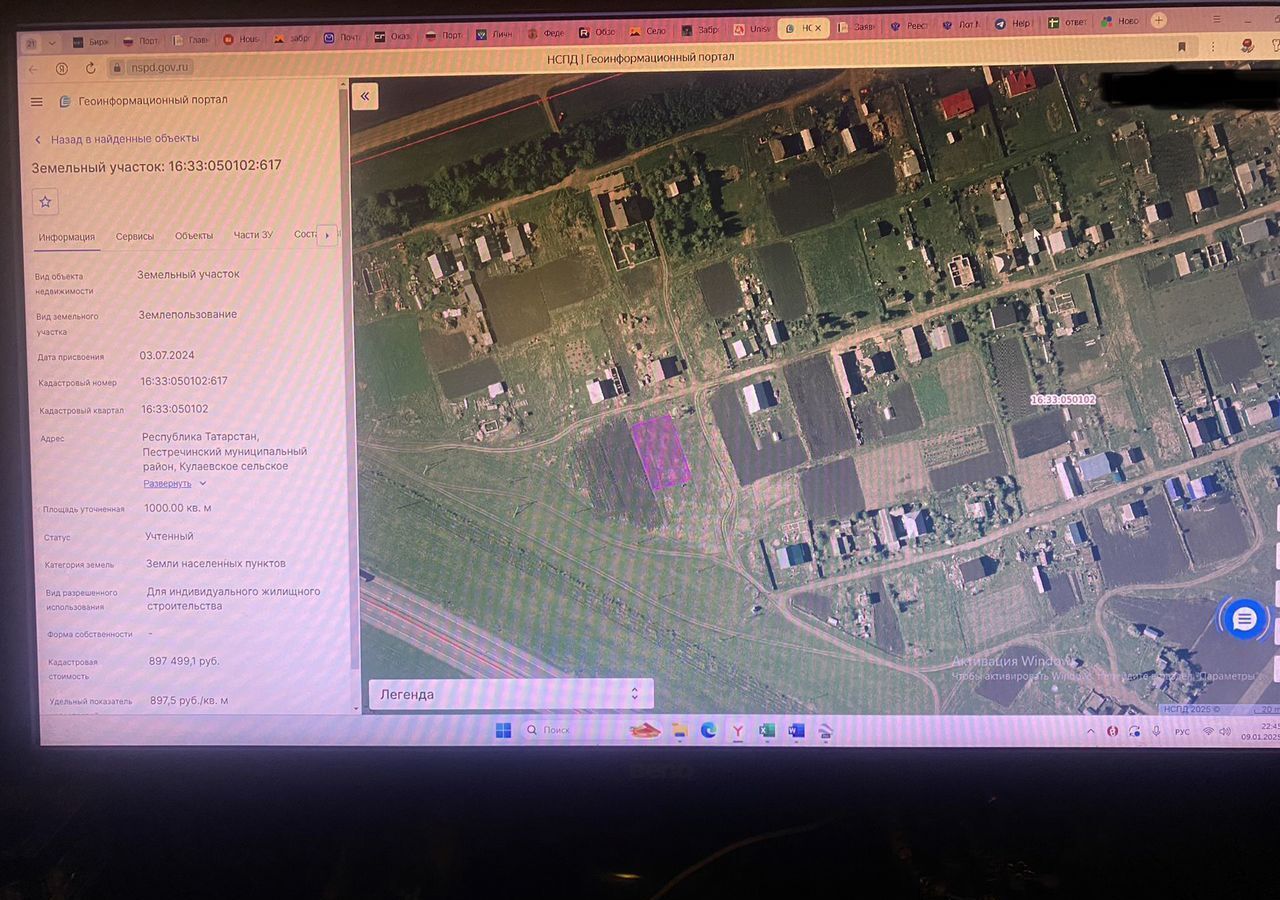
Task: Open Wi-Fi network tray icon
Action: [1208, 732]
